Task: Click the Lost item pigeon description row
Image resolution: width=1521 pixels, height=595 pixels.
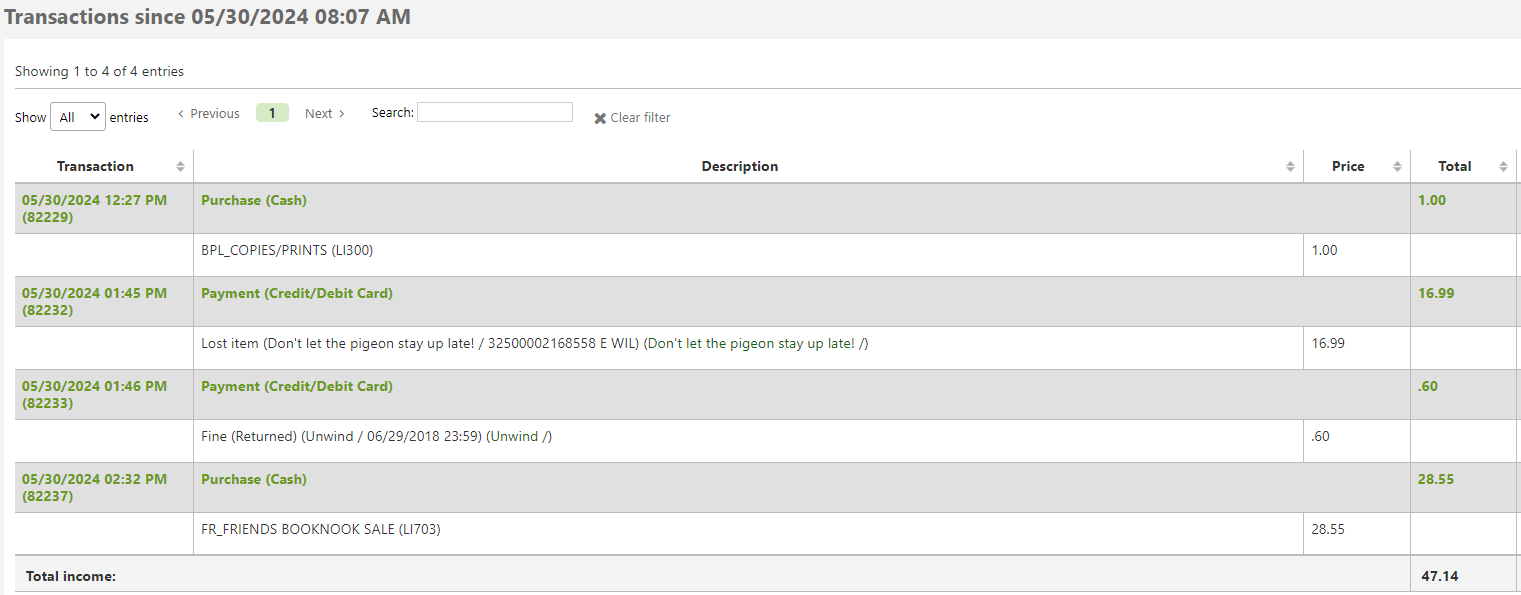Action: (535, 344)
